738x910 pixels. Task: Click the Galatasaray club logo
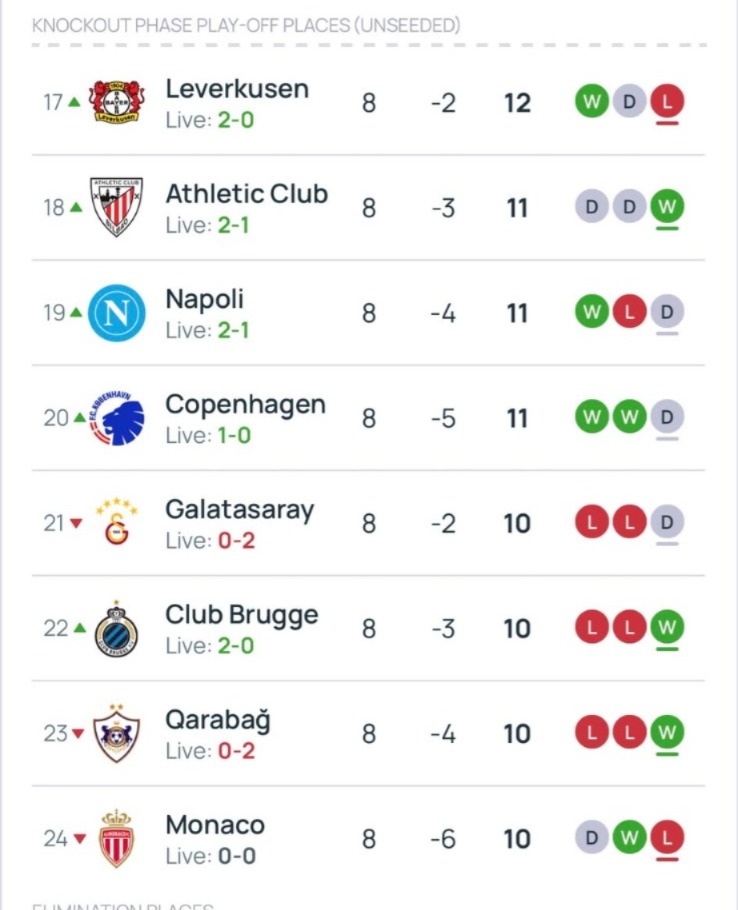(117, 523)
